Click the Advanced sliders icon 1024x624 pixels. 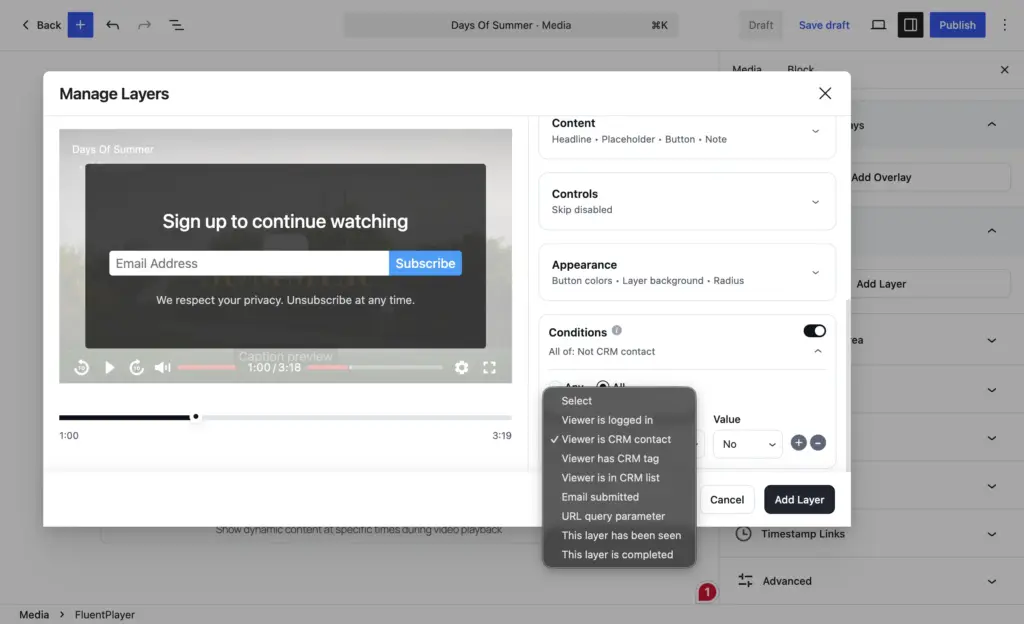pos(745,580)
